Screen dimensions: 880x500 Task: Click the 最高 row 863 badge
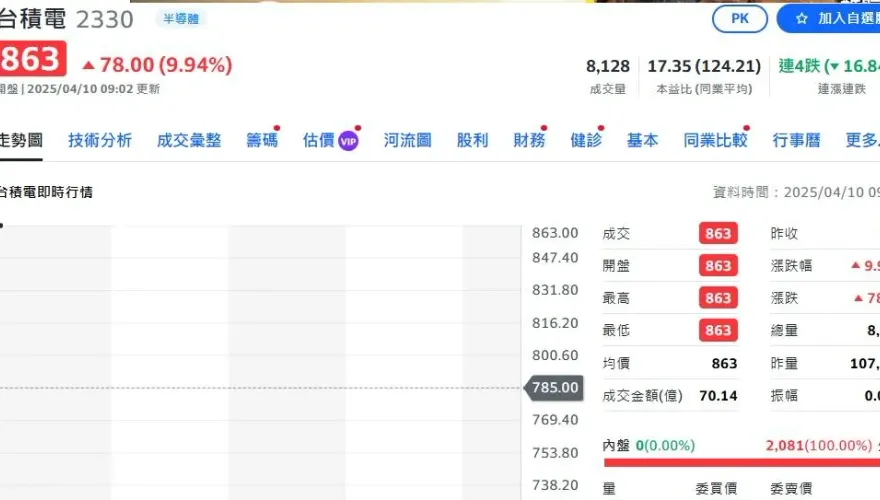click(718, 298)
